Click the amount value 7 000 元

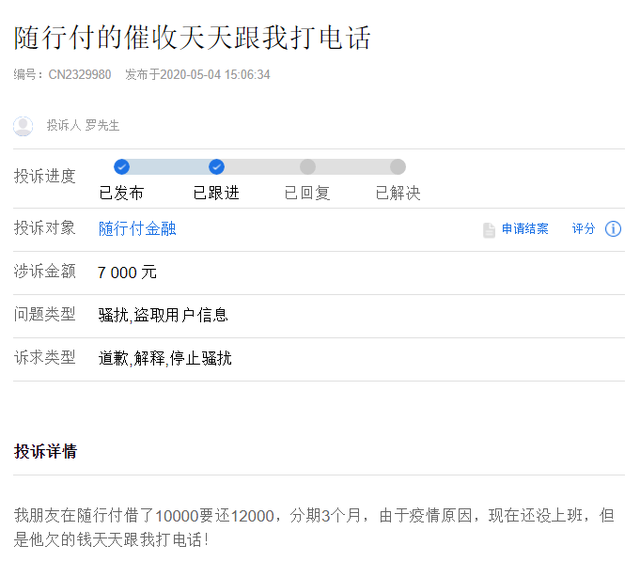point(127,272)
